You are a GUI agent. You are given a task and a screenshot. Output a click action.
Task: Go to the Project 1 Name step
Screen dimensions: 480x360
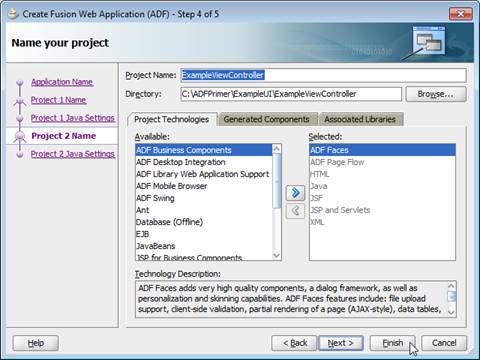coord(58,100)
